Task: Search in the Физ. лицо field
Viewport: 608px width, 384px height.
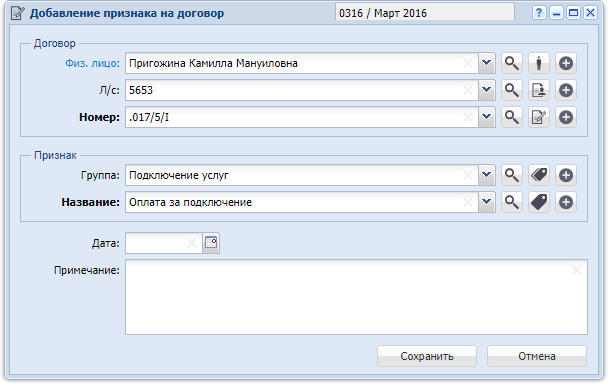Action: pos(512,63)
